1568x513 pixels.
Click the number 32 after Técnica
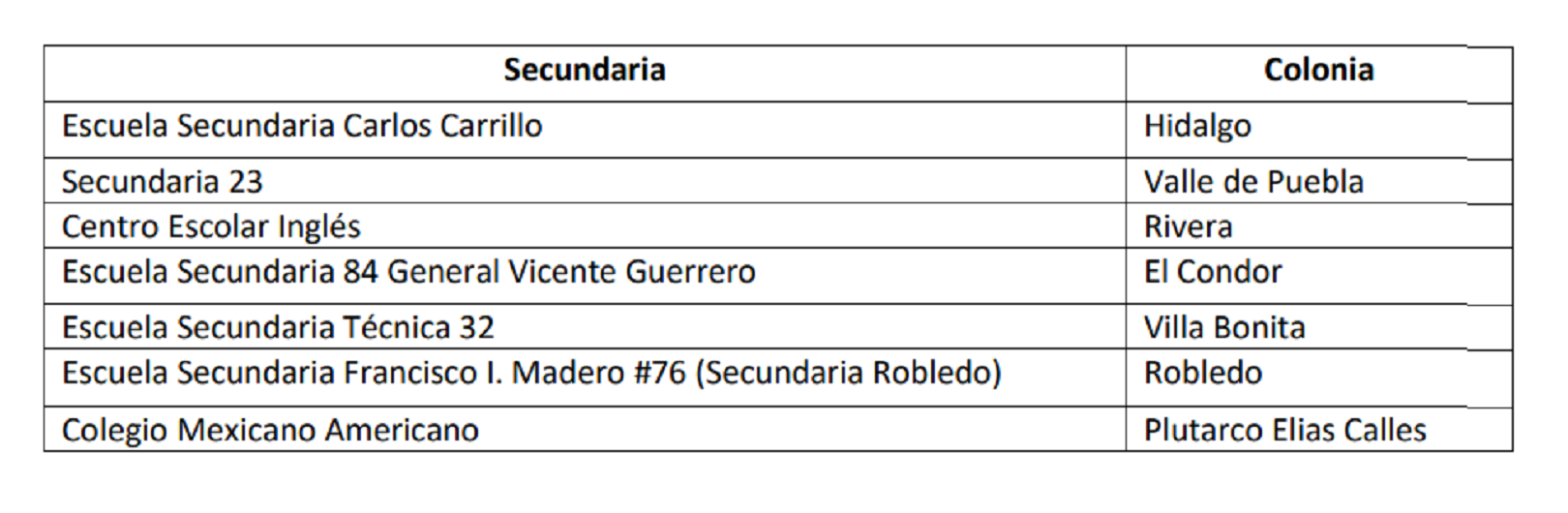476,327
